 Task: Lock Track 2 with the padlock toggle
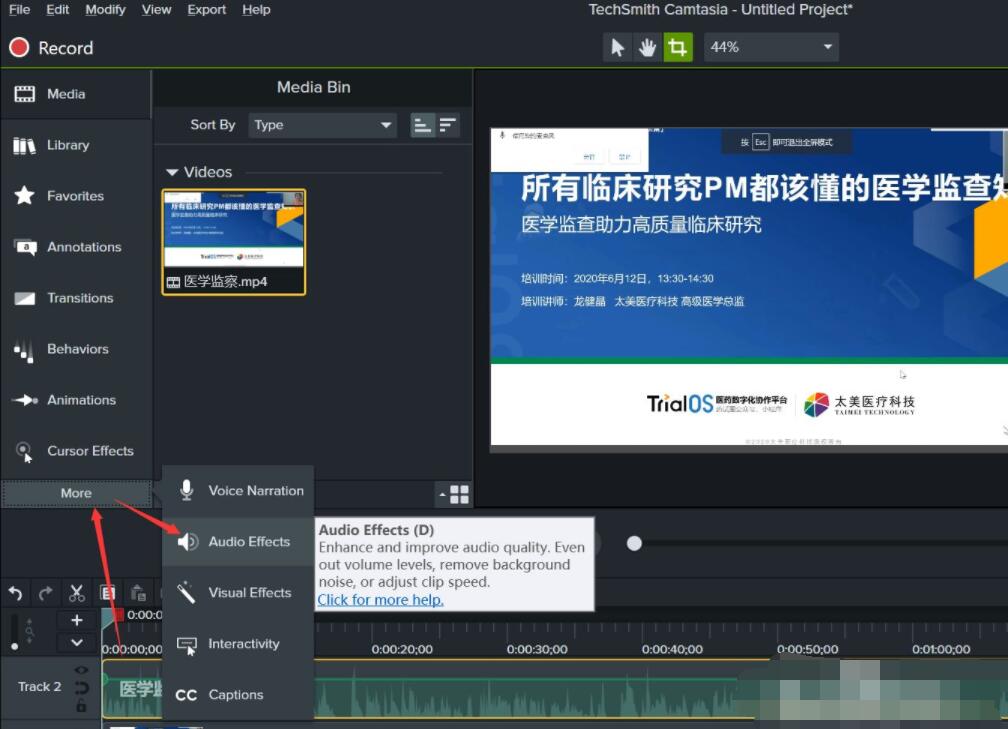(x=80, y=705)
